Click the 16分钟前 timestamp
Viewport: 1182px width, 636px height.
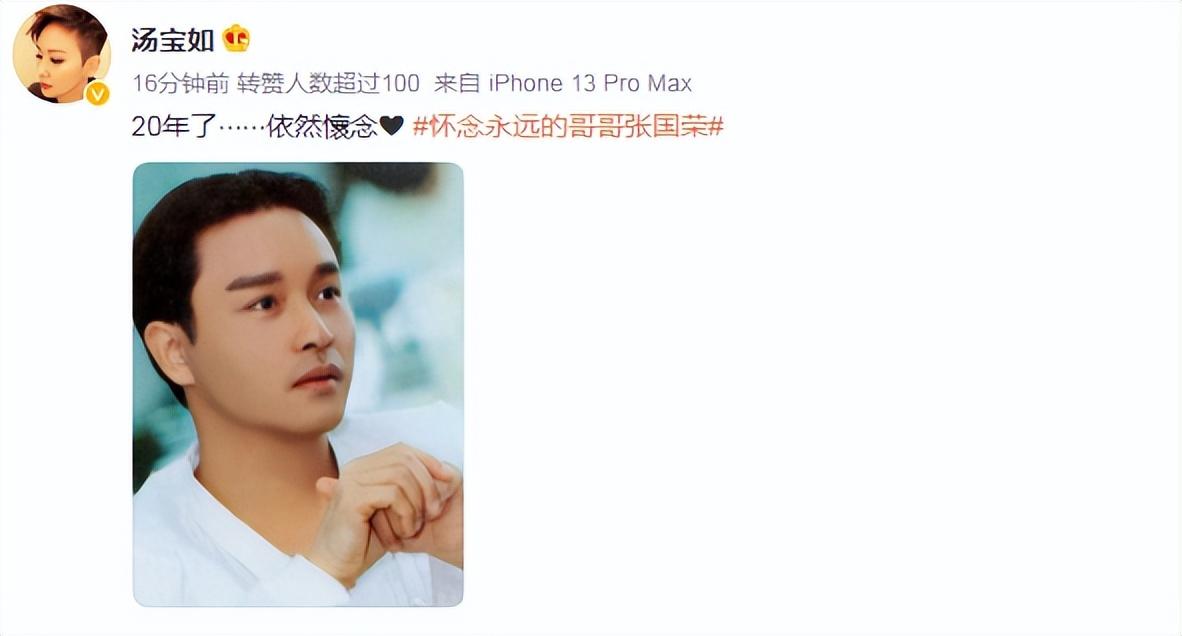(x=181, y=83)
